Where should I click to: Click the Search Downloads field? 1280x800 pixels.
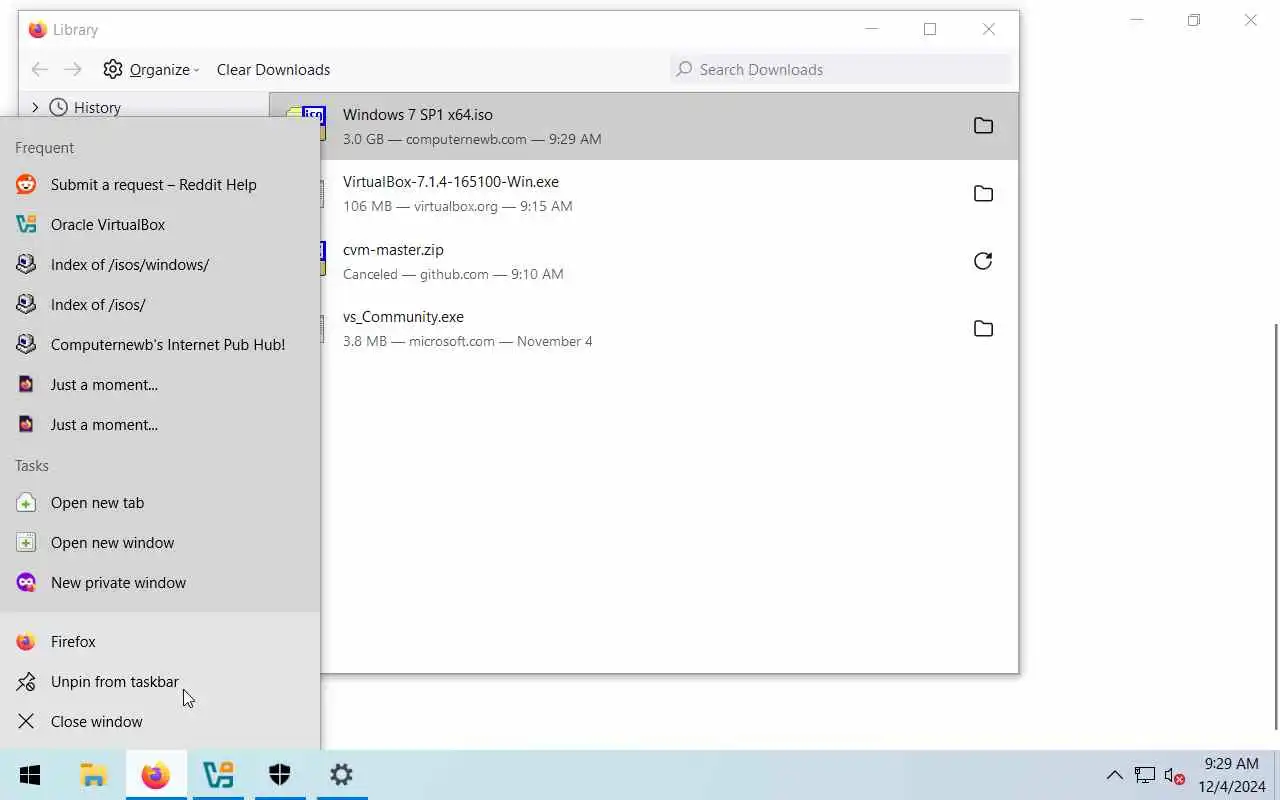click(x=841, y=69)
